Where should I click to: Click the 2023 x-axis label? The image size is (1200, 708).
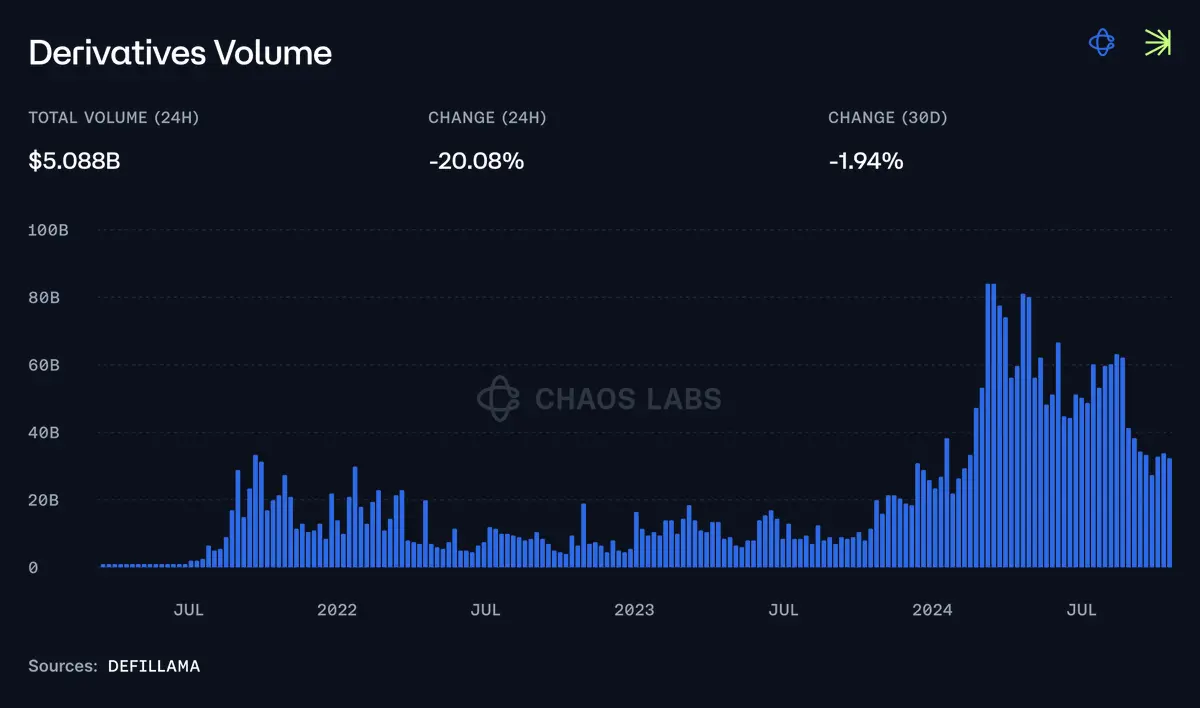pos(634,610)
